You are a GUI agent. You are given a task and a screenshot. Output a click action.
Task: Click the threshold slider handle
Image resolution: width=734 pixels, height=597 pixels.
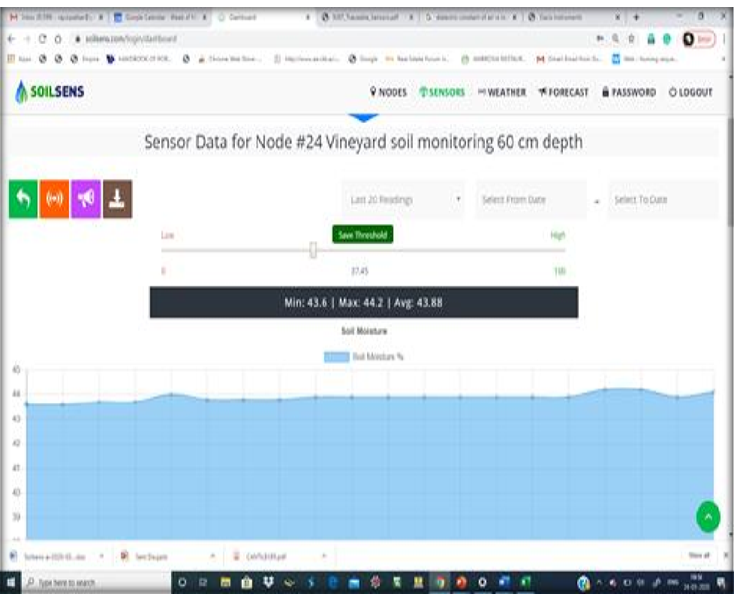pos(313,250)
